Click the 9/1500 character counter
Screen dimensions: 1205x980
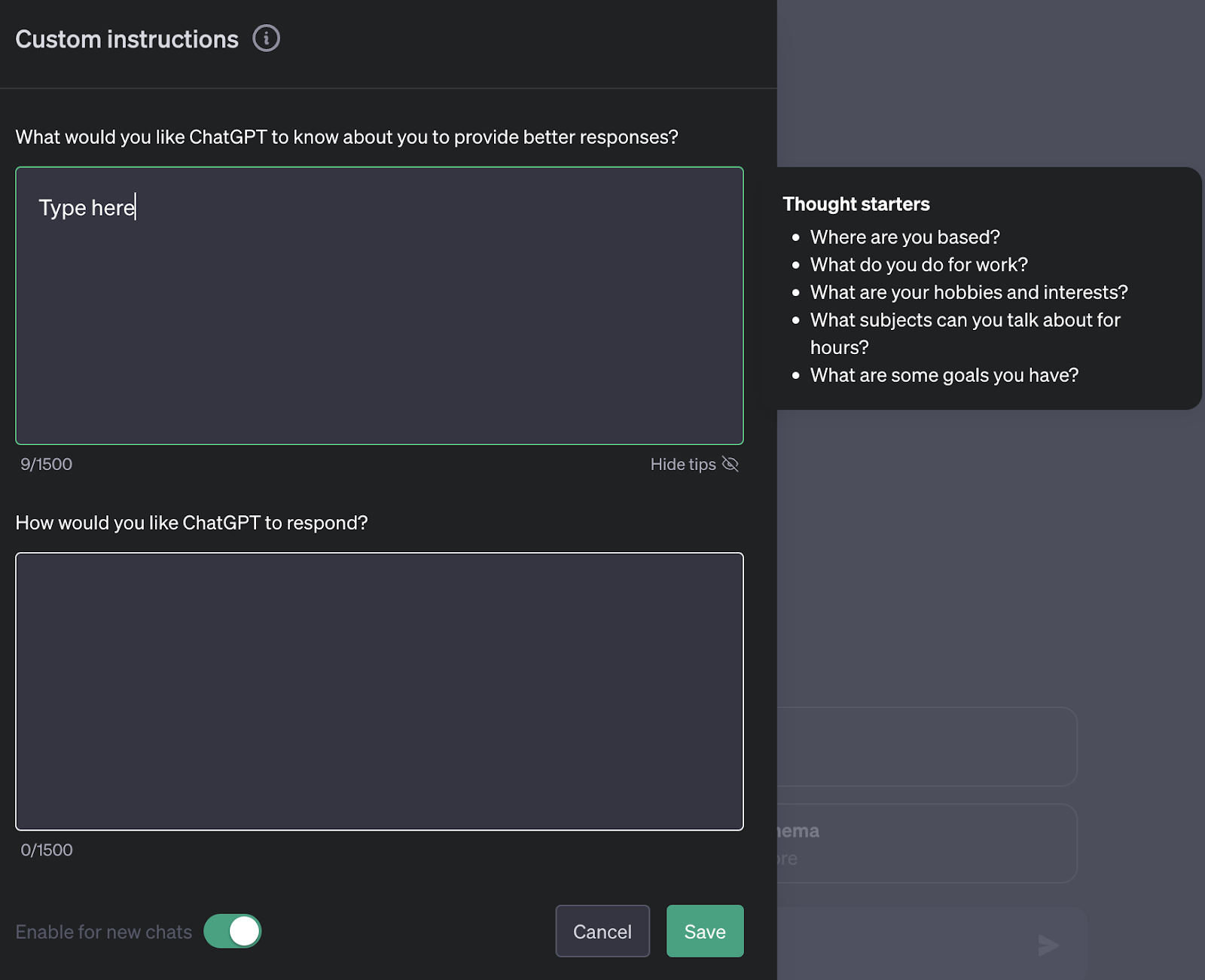47,464
